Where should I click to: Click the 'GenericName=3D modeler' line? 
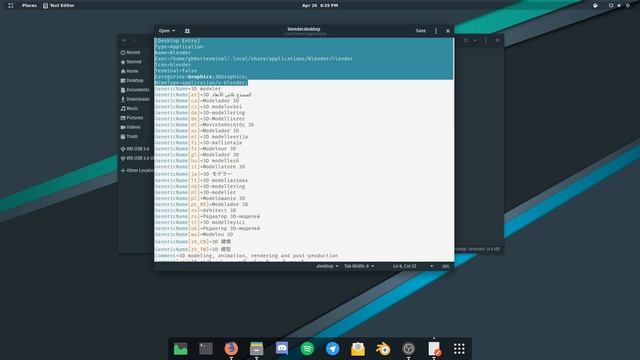[x=188, y=89]
